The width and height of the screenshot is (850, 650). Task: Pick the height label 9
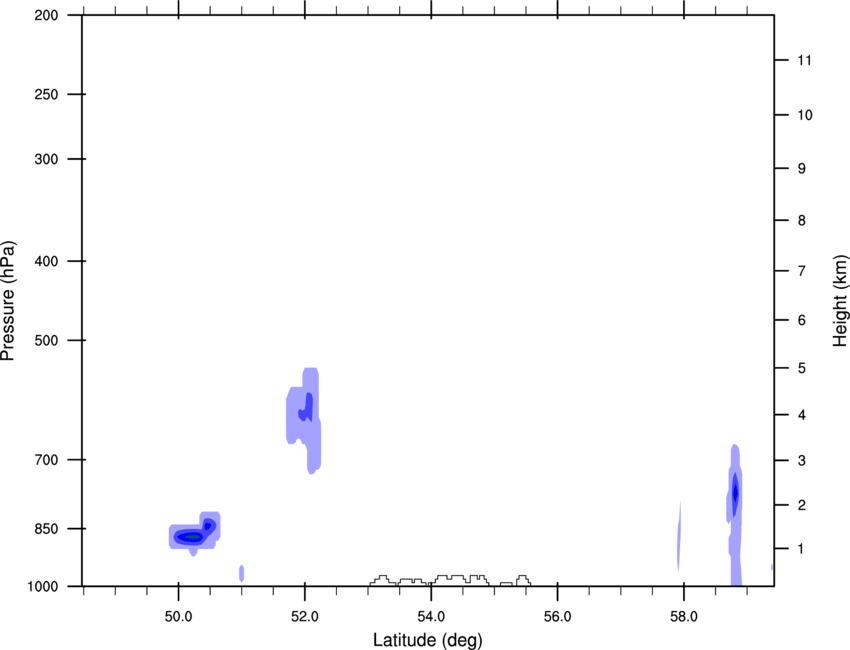coord(801,169)
